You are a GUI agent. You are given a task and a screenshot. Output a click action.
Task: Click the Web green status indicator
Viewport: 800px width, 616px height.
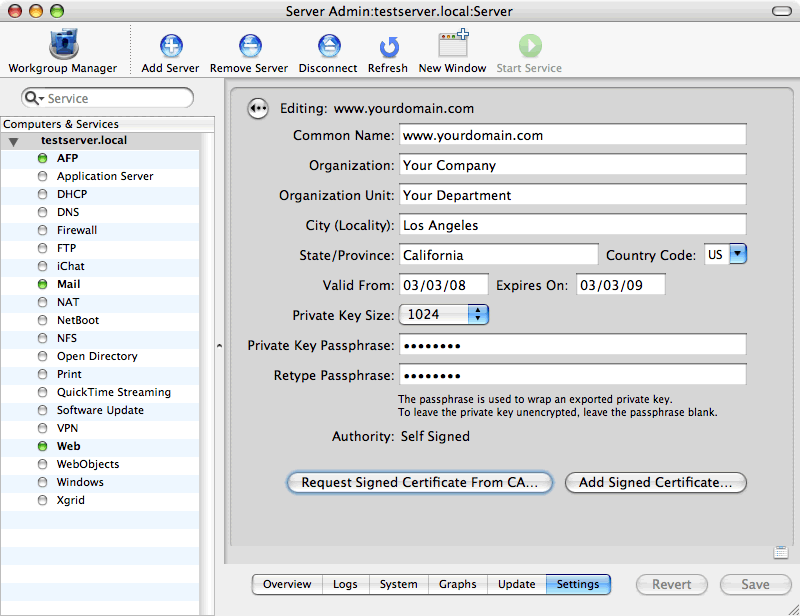click(43, 446)
